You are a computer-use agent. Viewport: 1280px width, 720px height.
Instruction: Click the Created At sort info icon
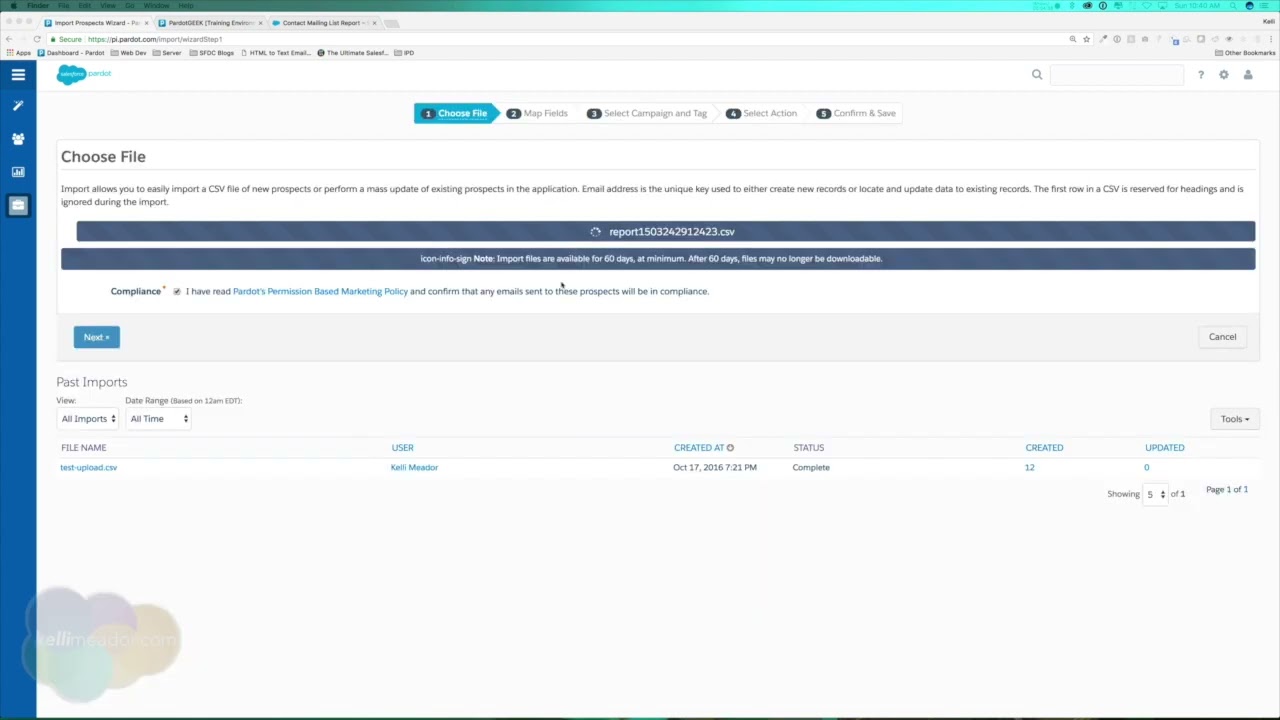[730, 448]
